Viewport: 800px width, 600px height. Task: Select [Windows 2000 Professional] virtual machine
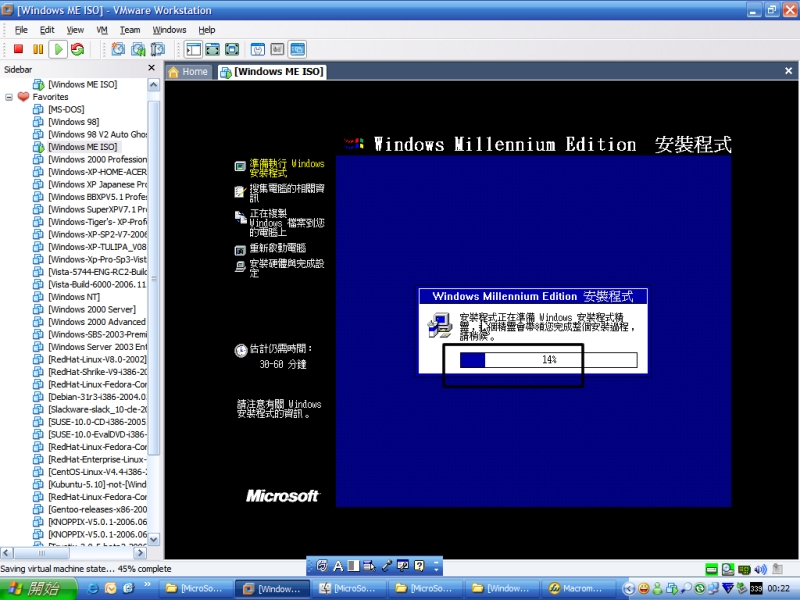pos(97,159)
